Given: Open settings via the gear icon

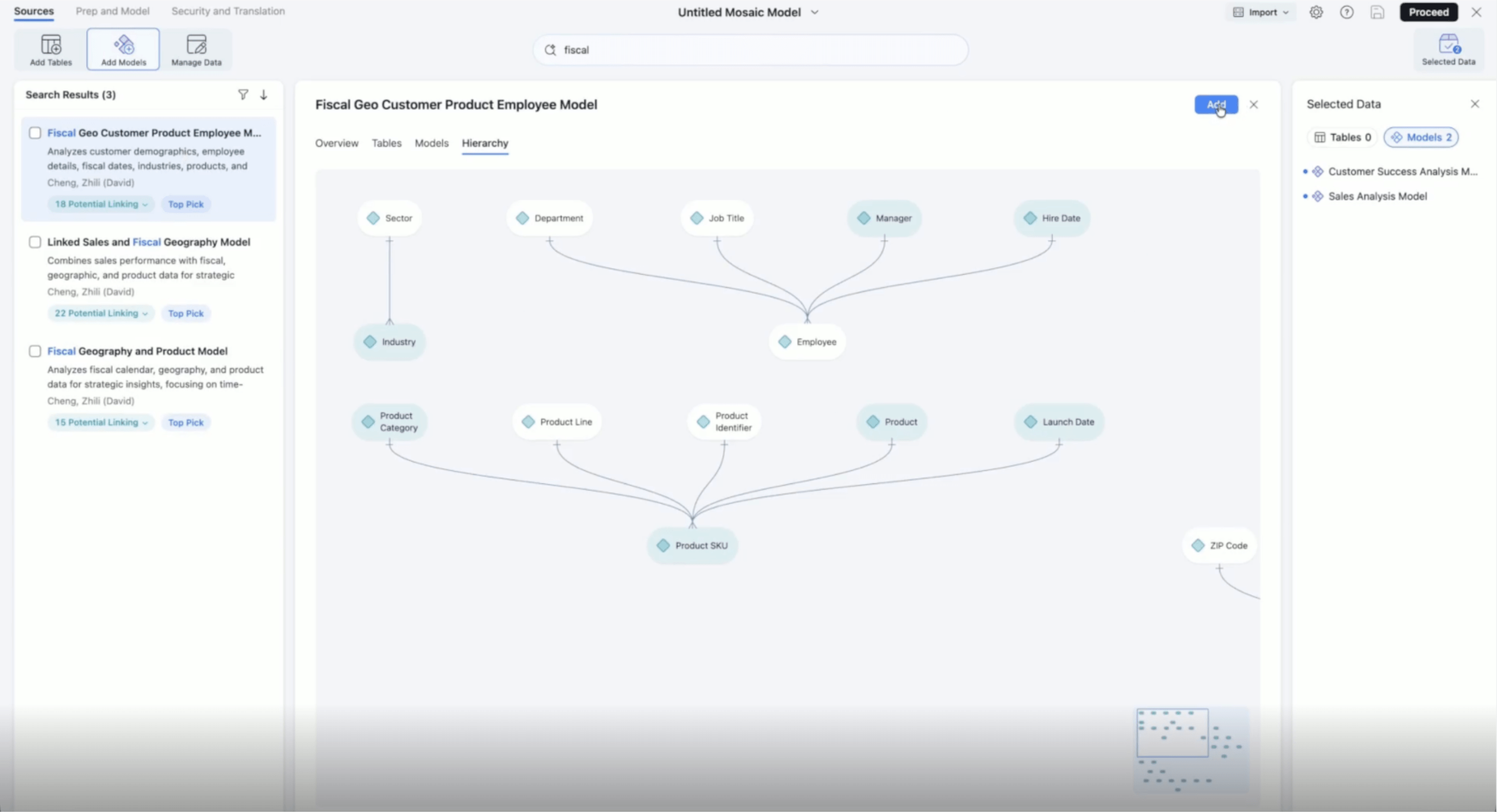Looking at the screenshot, I should 1316,12.
